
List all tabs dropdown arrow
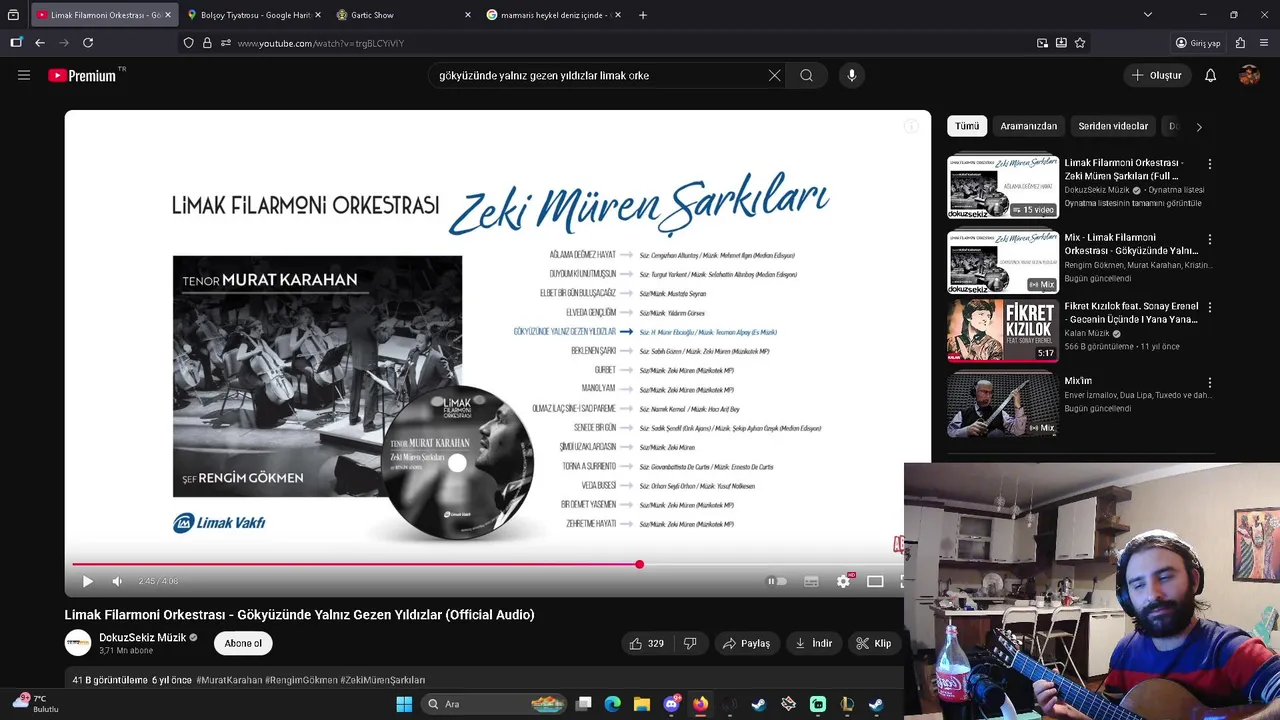pyautogui.click(x=1147, y=15)
